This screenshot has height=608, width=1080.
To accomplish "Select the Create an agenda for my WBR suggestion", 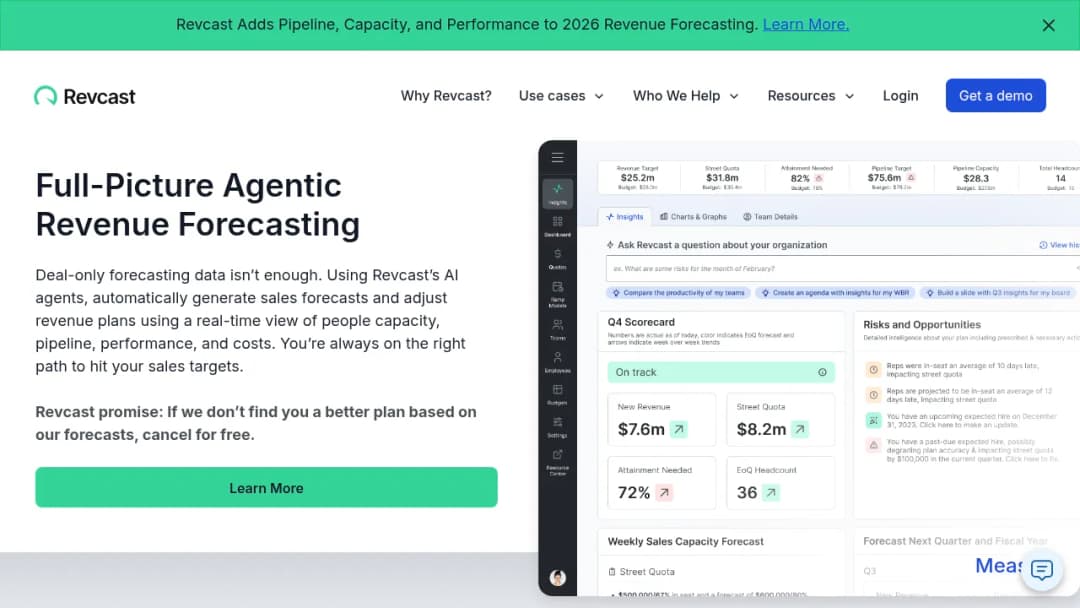I will click(x=835, y=293).
